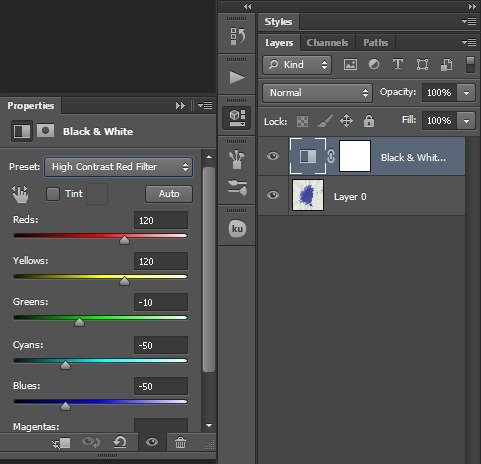This screenshot has width=481, height=464.
Task: Click the type layer filter icon
Action: tap(398, 64)
